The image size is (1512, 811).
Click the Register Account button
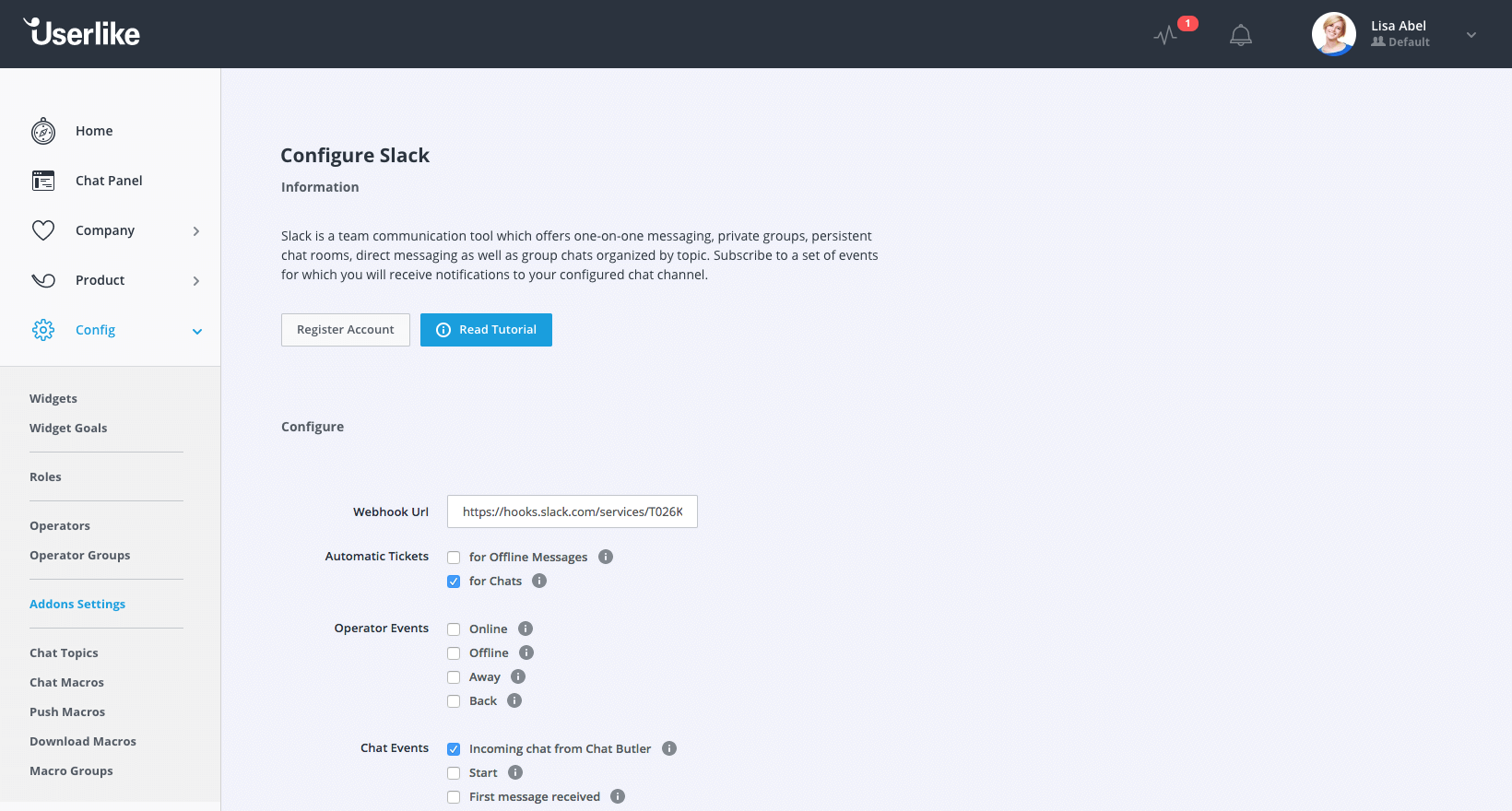coord(346,330)
